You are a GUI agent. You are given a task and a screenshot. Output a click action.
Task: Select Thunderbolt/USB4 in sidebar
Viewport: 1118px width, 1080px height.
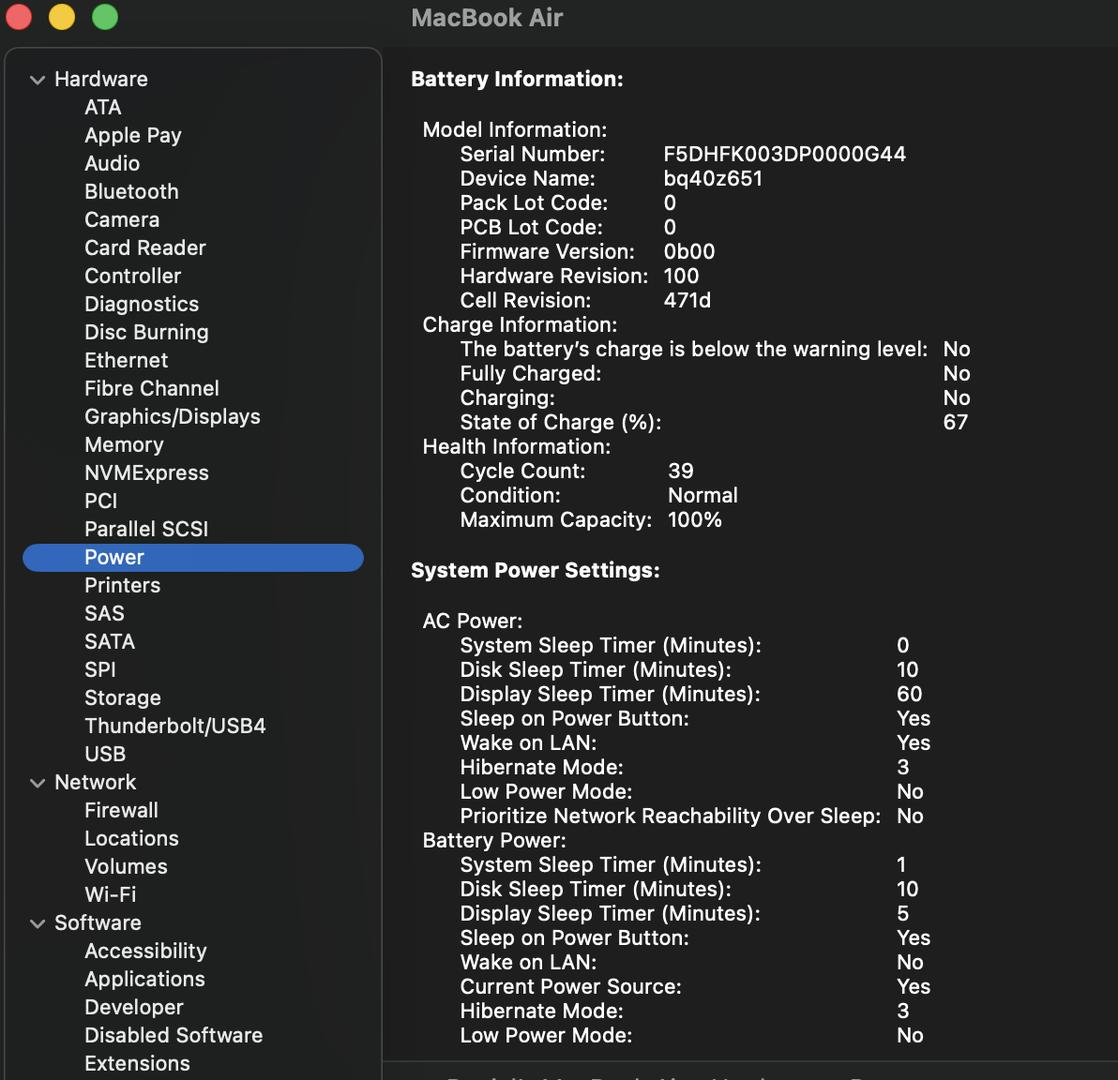pyautogui.click(x=175, y=726)
